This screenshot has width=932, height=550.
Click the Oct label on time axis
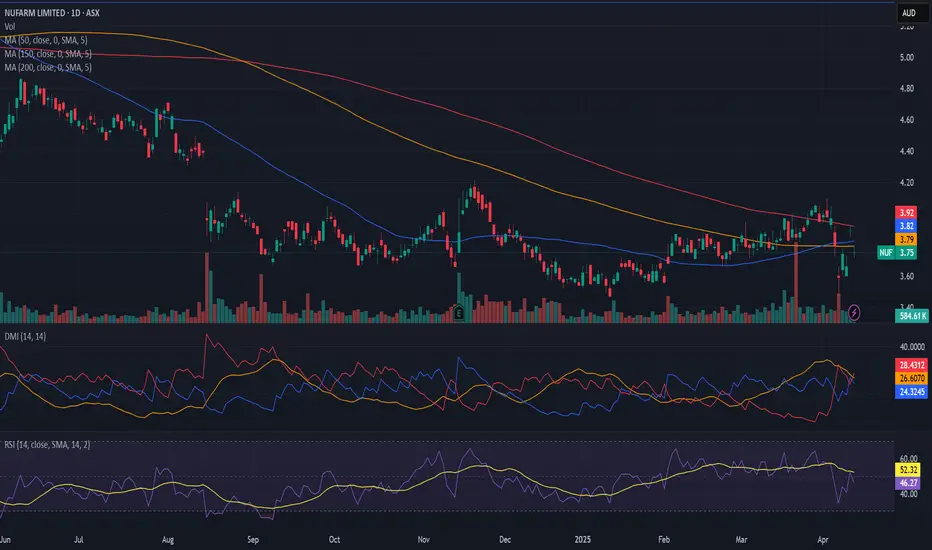coord(334,540)
